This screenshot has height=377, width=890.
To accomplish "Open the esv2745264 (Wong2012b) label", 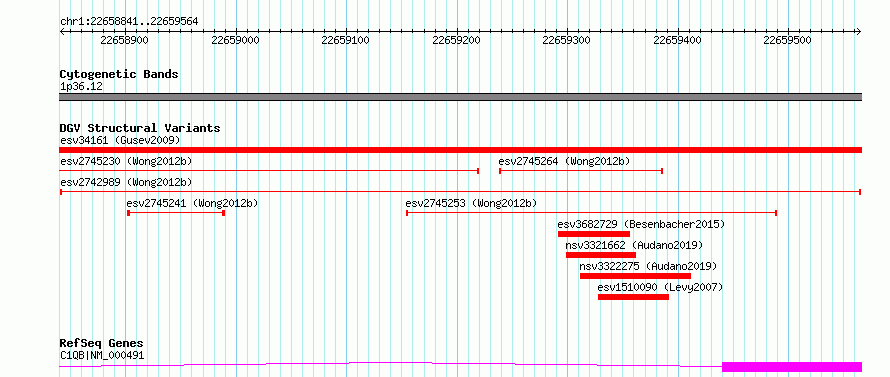I will pos(564,161).
